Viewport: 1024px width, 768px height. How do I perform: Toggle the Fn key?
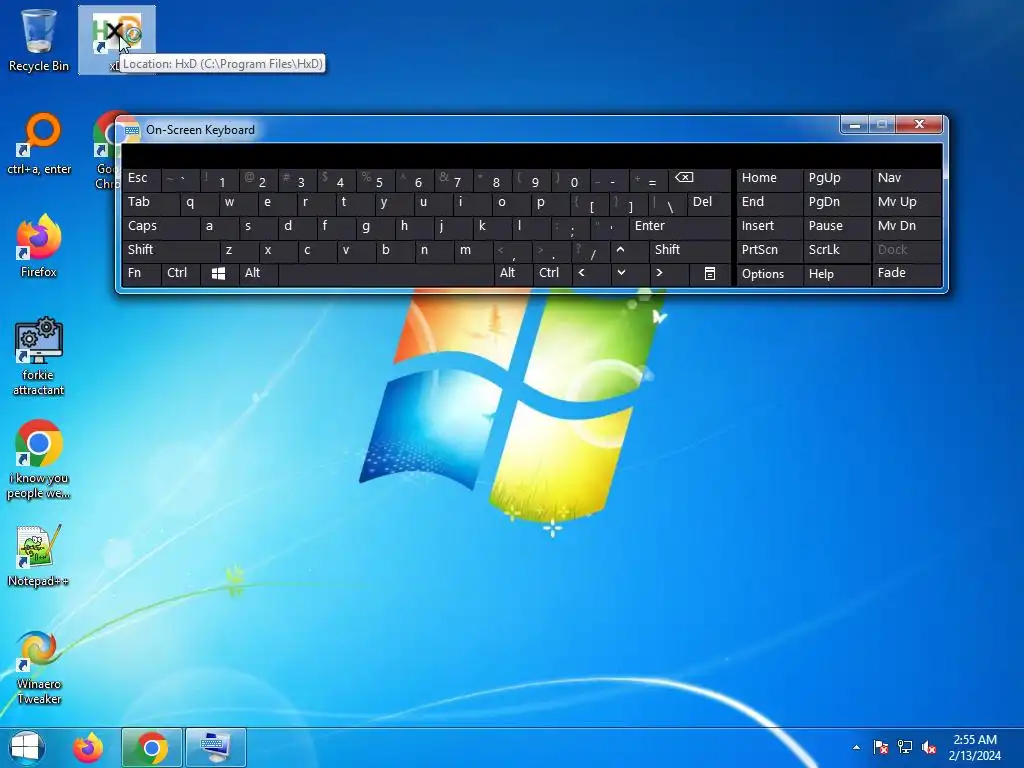pyautogui.click(x=141, y=274)
